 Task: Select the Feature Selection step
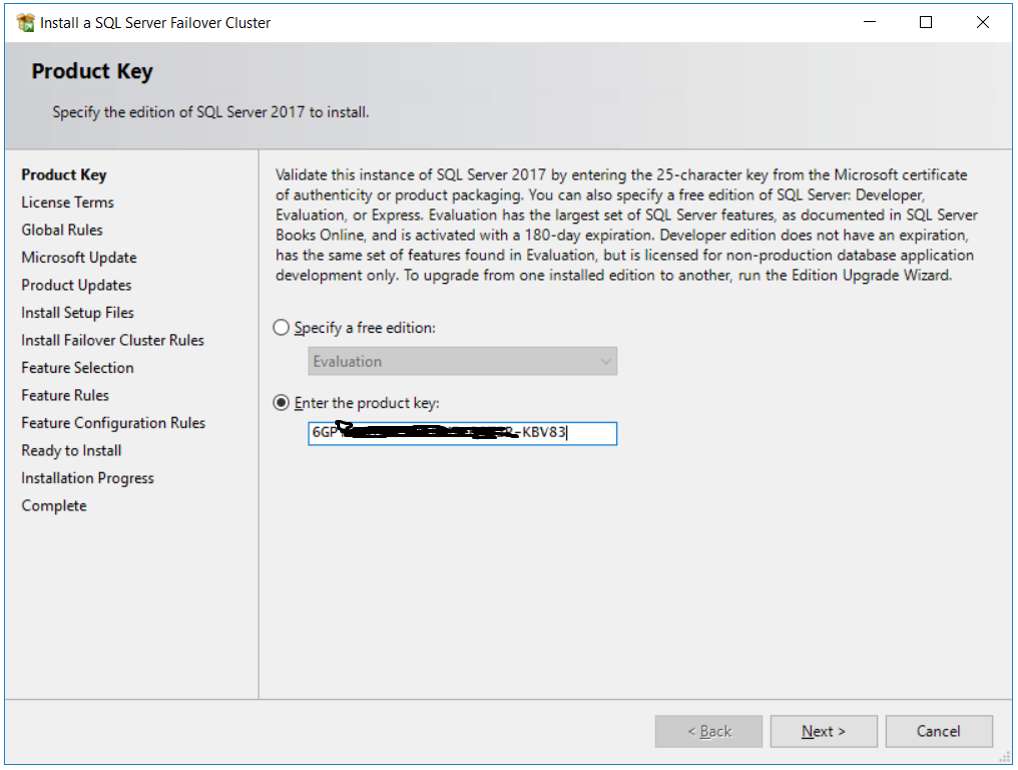77,367
